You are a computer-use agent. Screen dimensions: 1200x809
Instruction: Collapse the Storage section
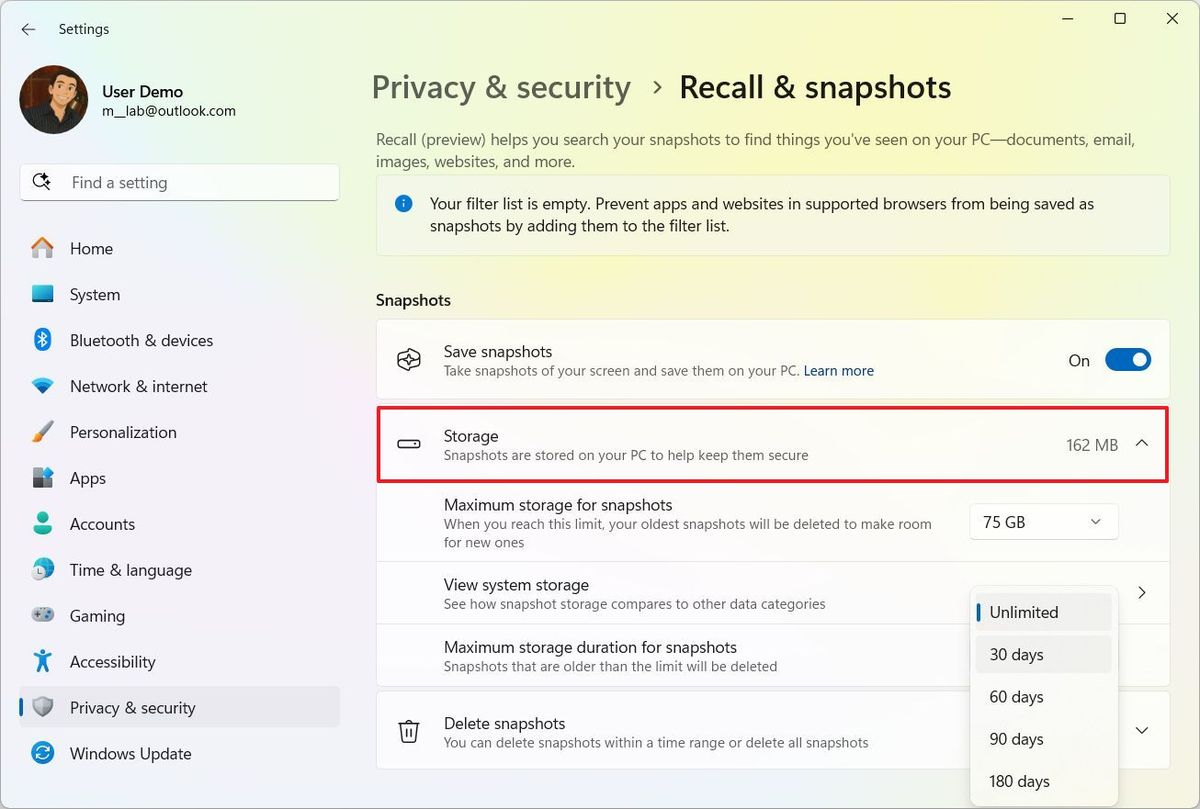[x=1142, y=444]
